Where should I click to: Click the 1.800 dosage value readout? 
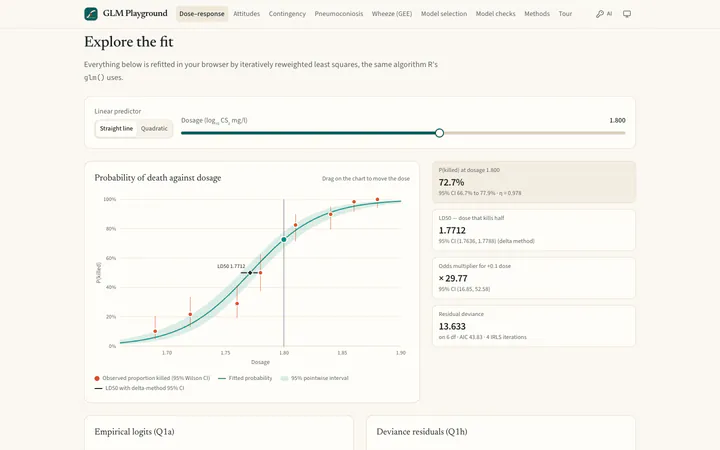point(617,120)
